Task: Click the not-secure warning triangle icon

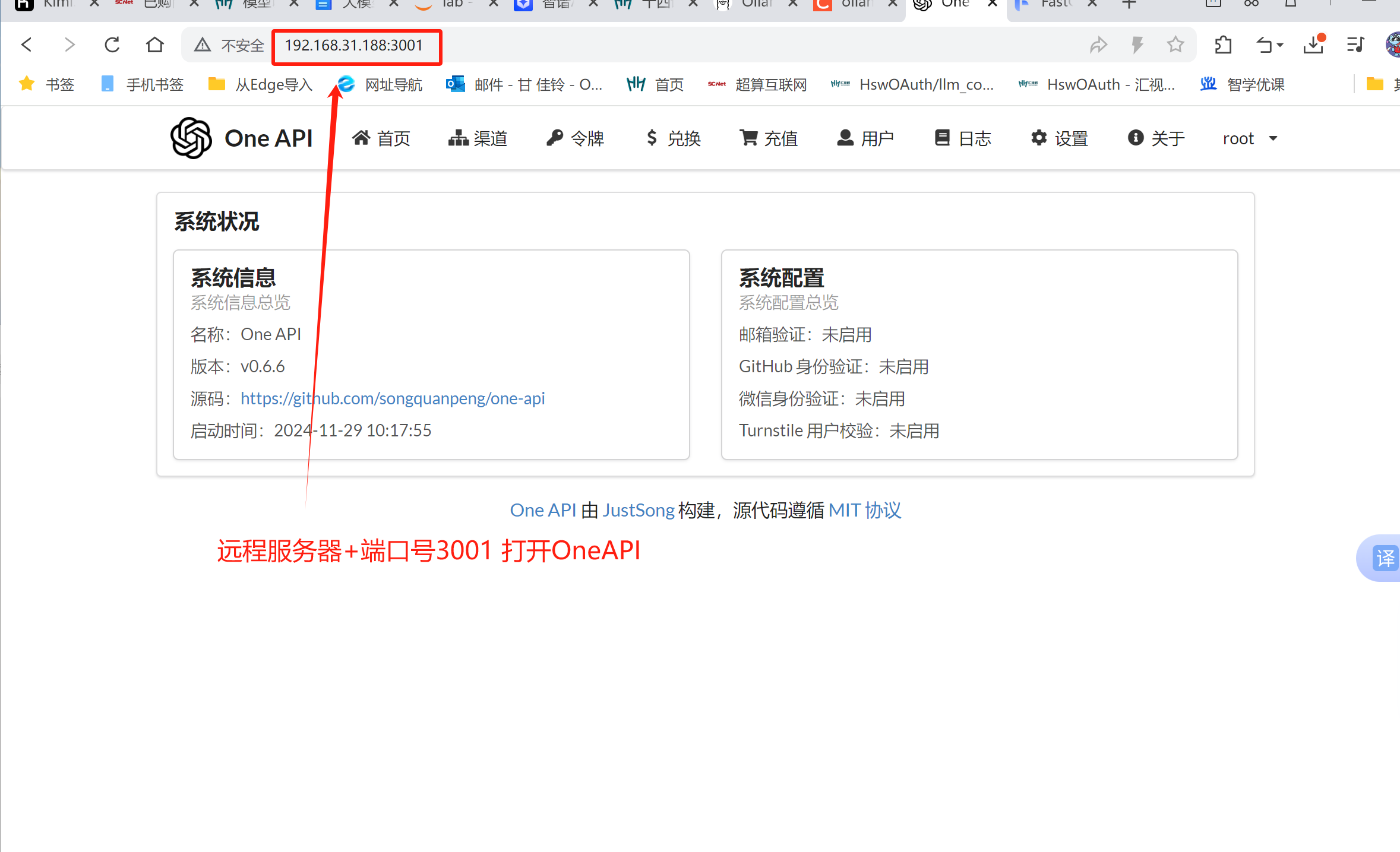Action: pyautogui.click(x=203, y=45)
